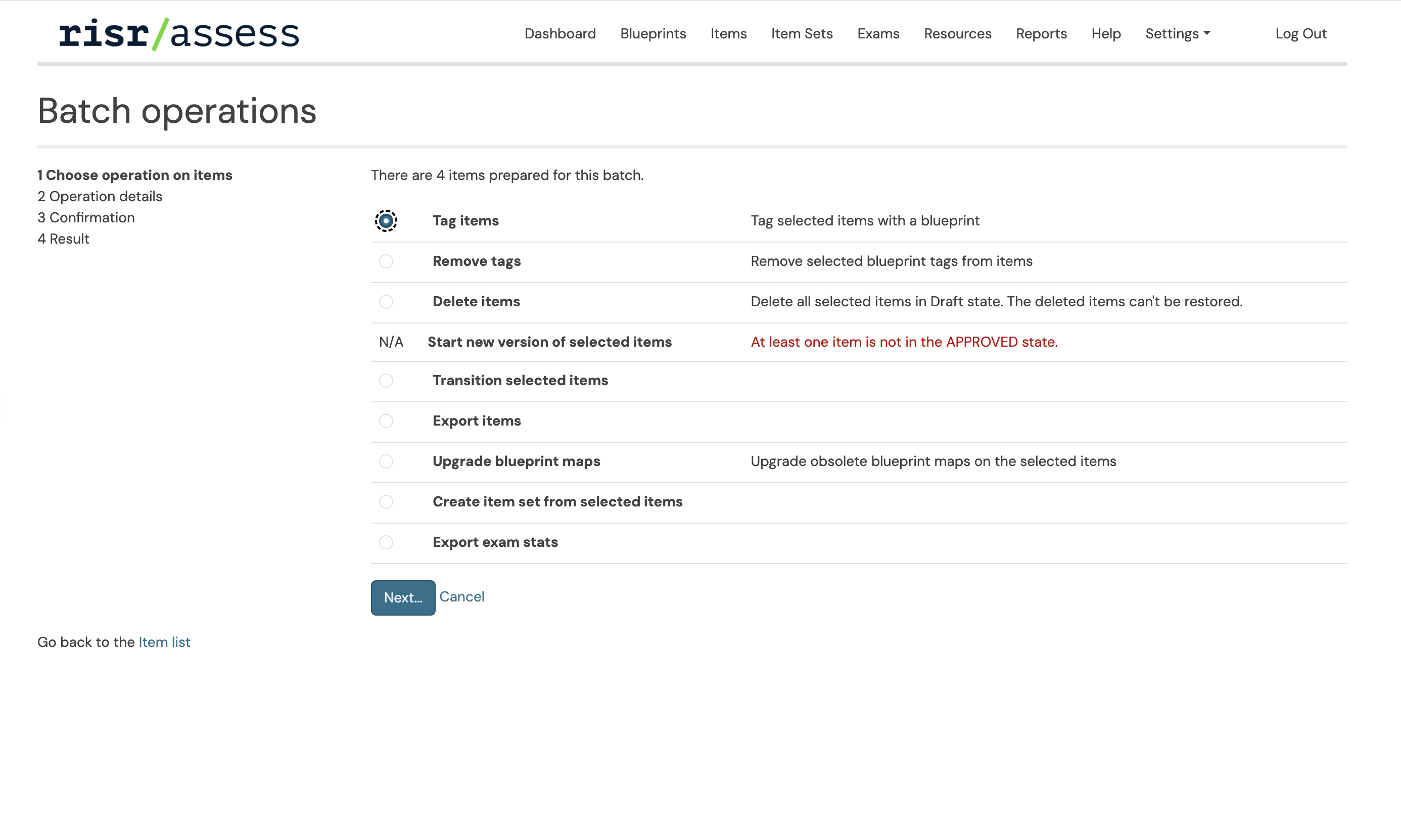Select the Remove tags radio button
This screenshot has width=1401, height=840.
click(x=386, y=261)
